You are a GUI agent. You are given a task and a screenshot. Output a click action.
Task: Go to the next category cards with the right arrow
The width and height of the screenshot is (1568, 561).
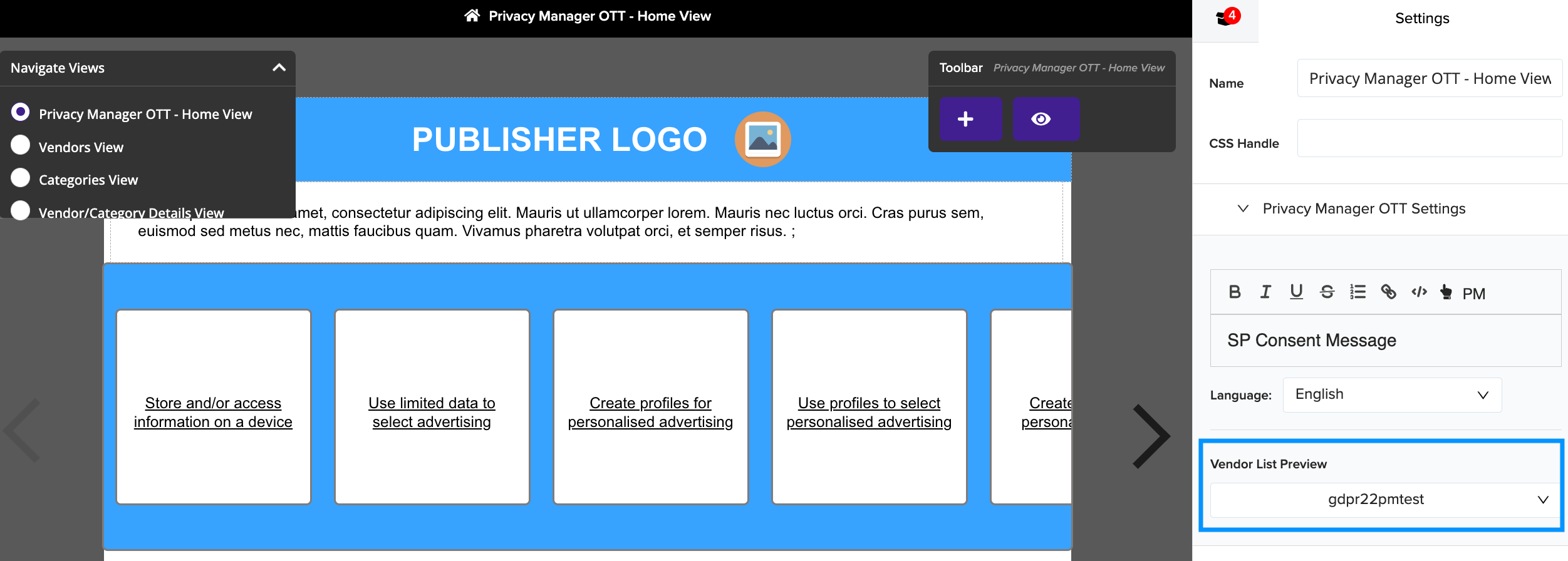(x=1151, y=436)
